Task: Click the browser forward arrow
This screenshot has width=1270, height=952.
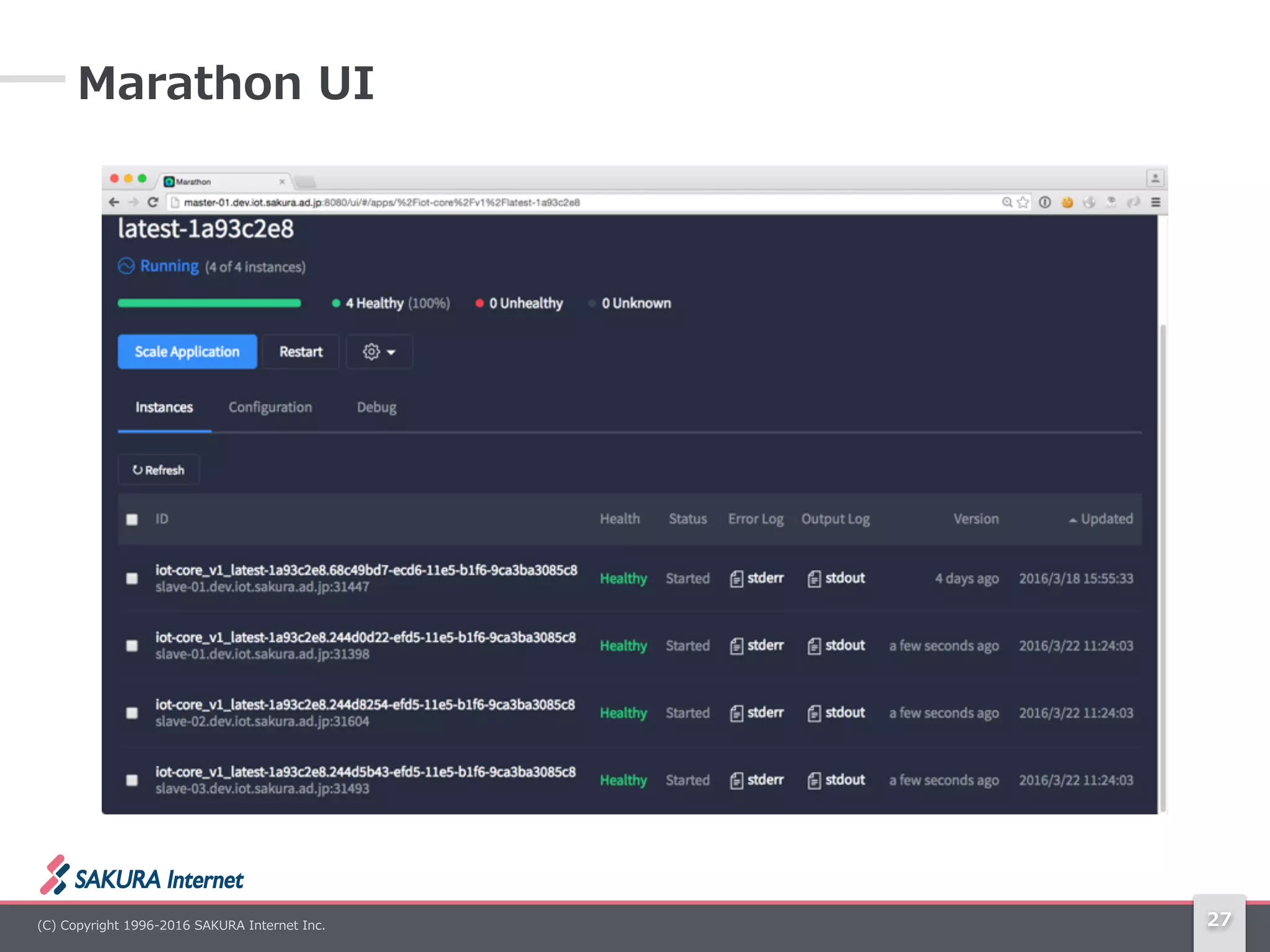Action: [133, 202]
